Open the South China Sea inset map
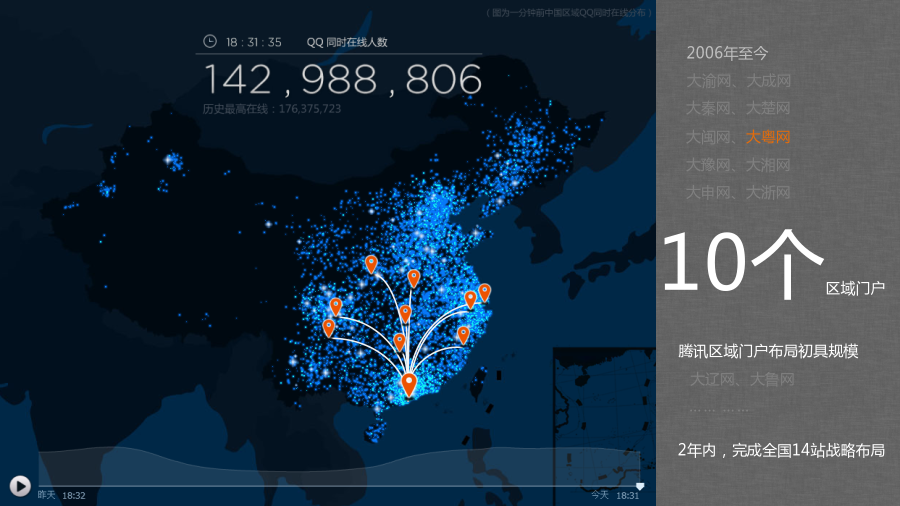 click(x=604, y=426)
